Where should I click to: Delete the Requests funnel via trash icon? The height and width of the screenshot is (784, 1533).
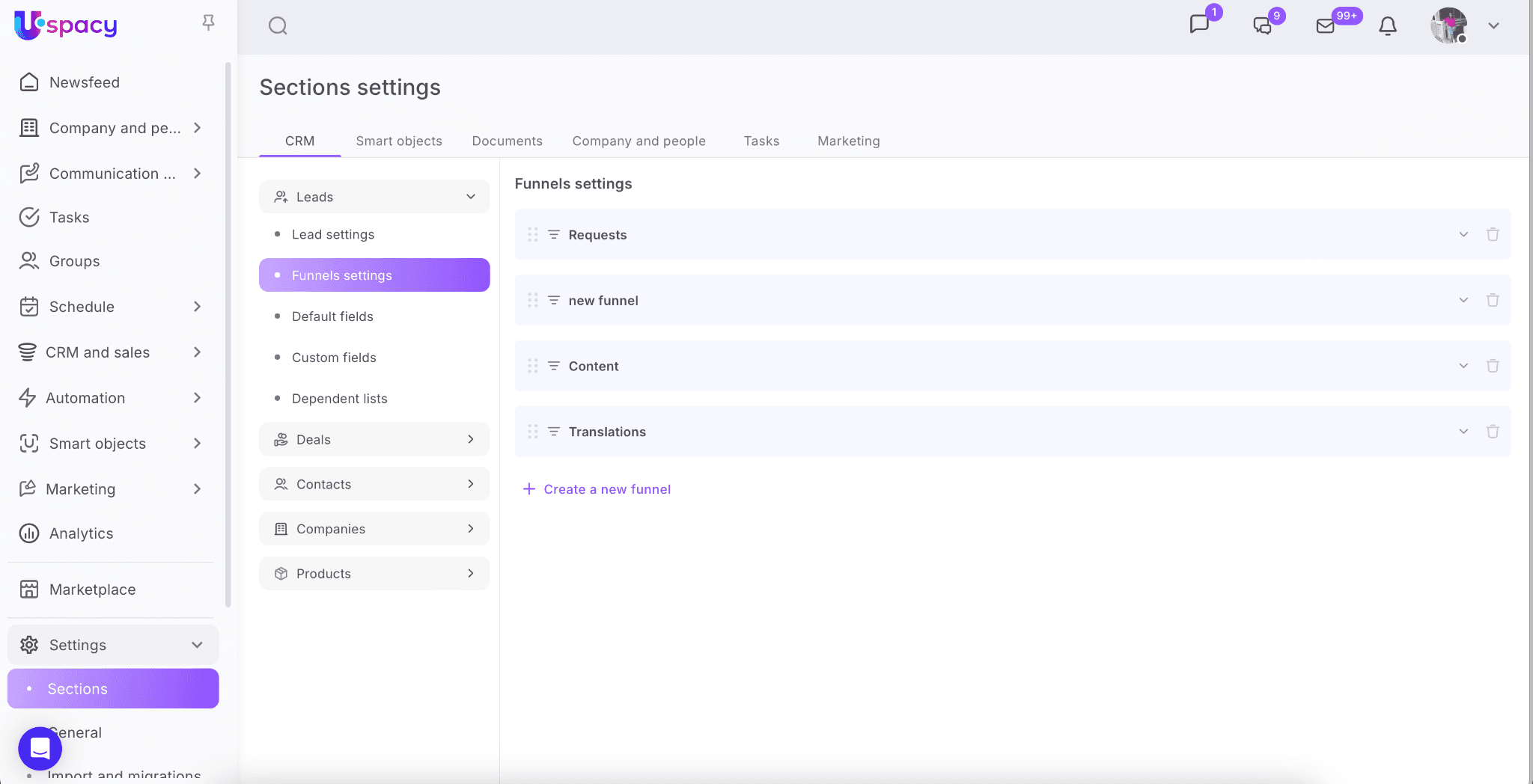1492,235
